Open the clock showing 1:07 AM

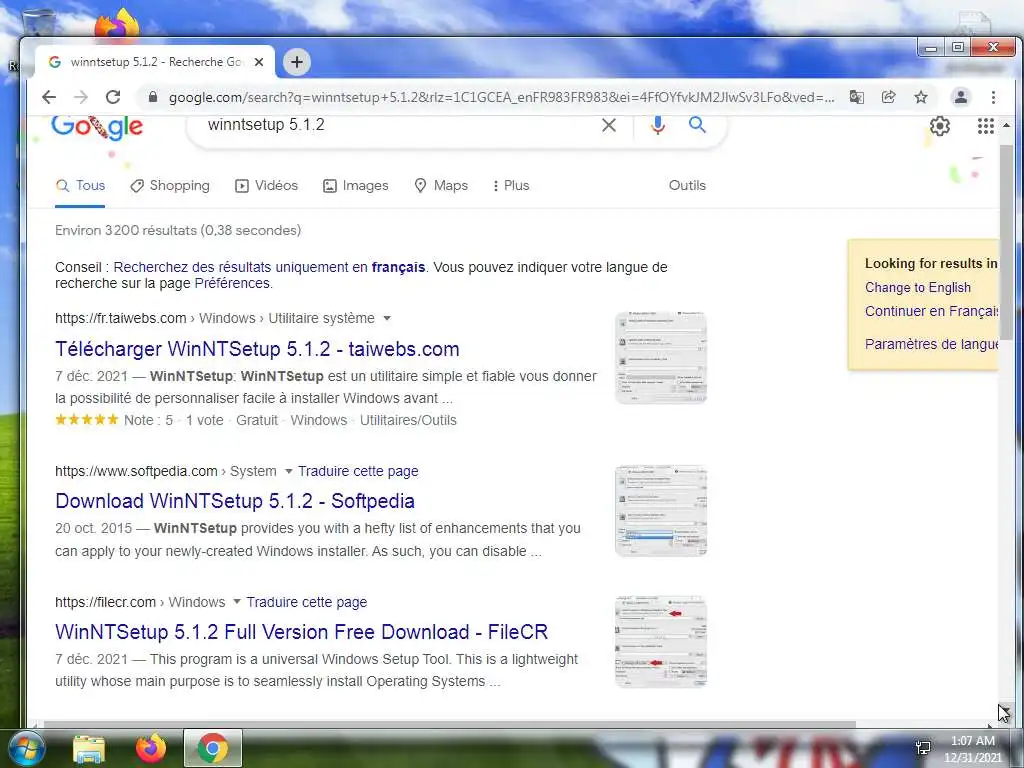click(972, 749)
